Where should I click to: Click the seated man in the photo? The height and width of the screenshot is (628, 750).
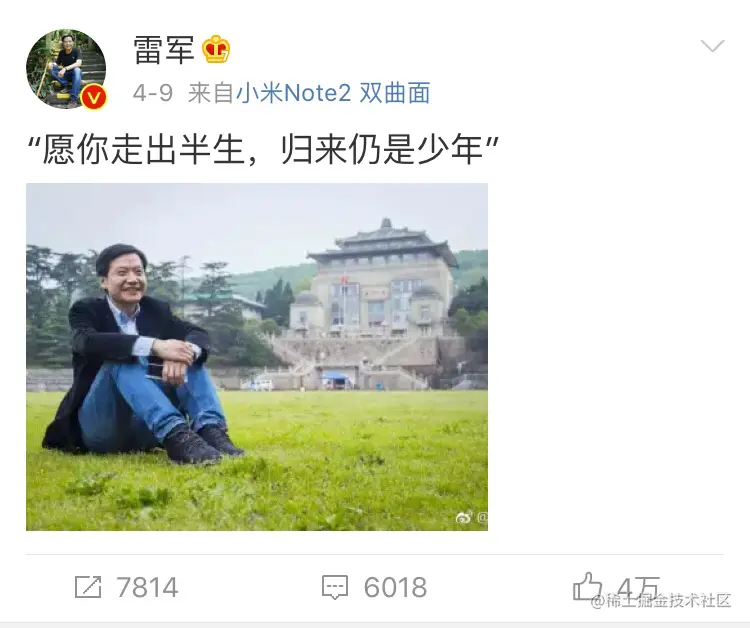pos(139,354)
